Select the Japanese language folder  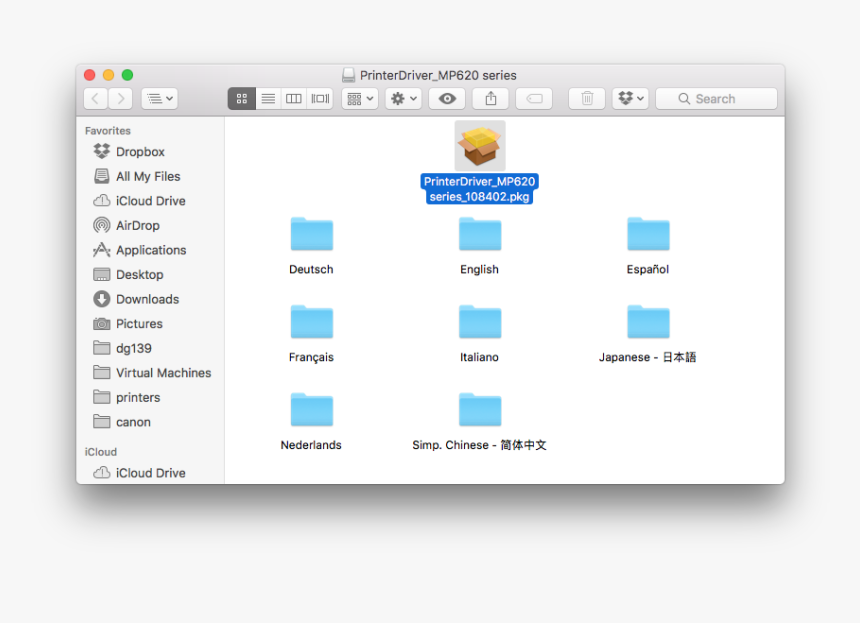click(x=648, y=323)
